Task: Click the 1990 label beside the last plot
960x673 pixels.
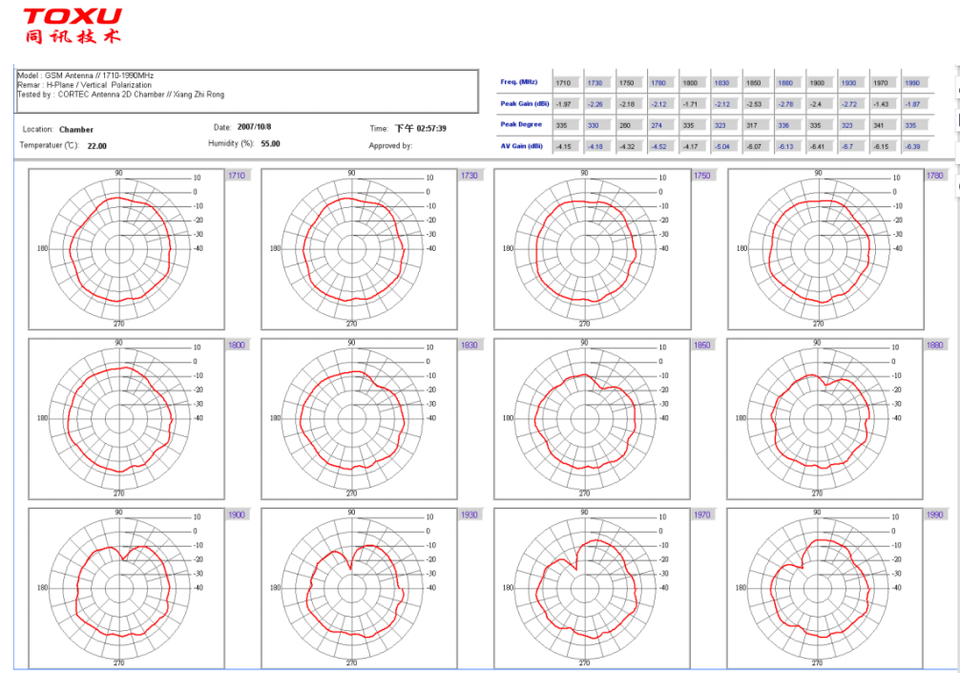Action: (936, 515)
